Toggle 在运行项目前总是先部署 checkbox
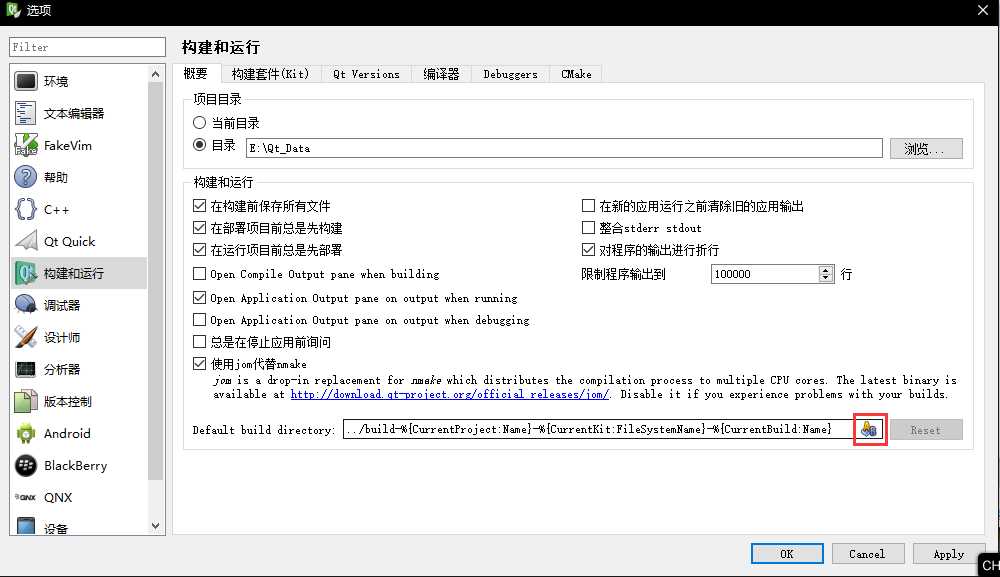Screen dimensions: 1000x577 pos(200,249)
